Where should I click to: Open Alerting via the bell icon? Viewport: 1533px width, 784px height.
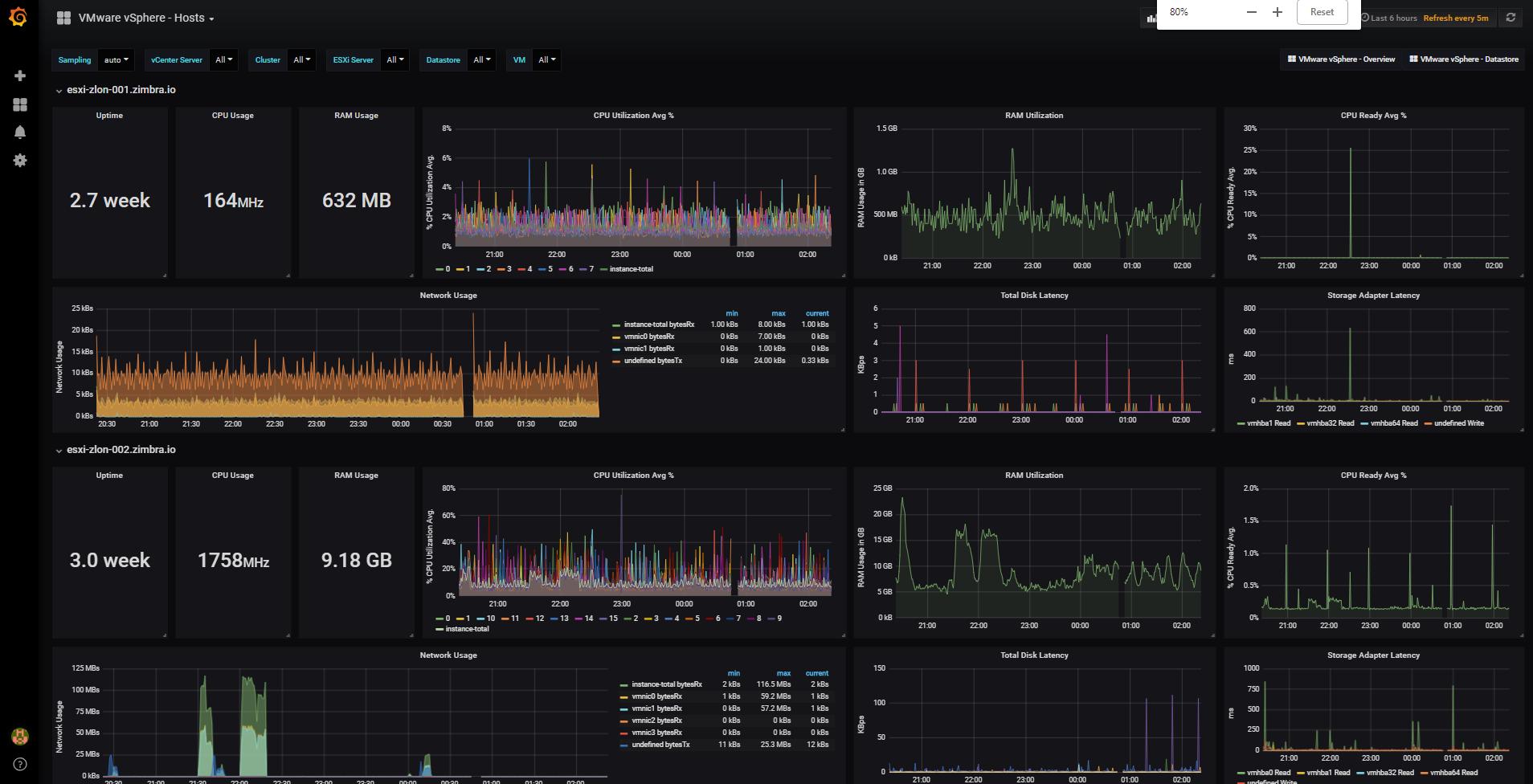pyautogui.click(x=18, y=132)
